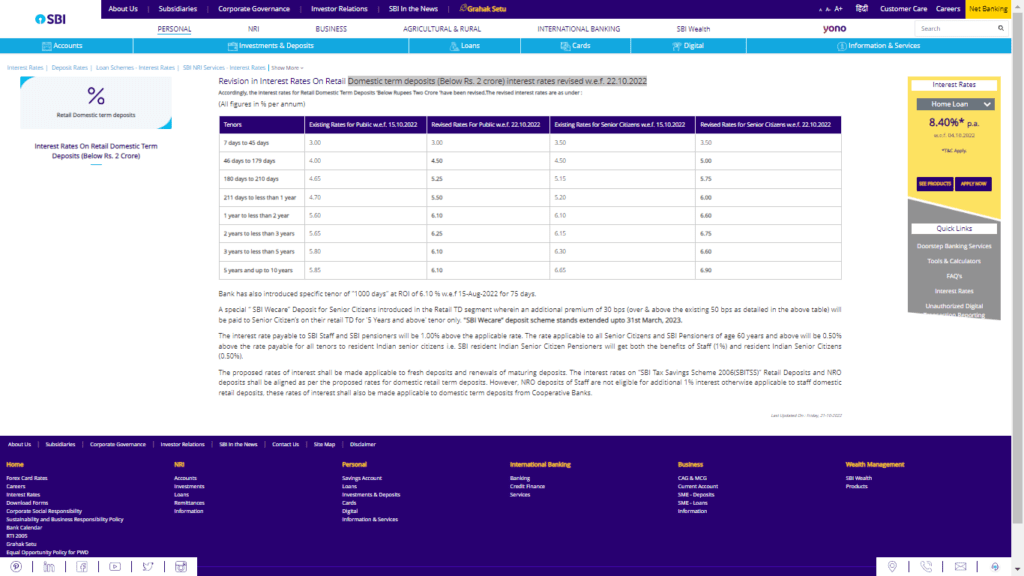The width and height of the screenshot is (1024, 576).
Task: Click the email envelope icon at bottom right
Action: [x=960, y=566]
